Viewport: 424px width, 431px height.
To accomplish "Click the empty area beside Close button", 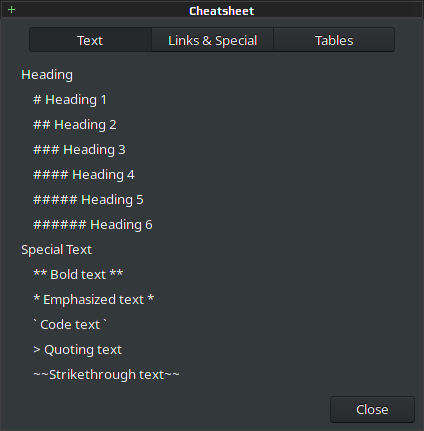I will (167, 409).
